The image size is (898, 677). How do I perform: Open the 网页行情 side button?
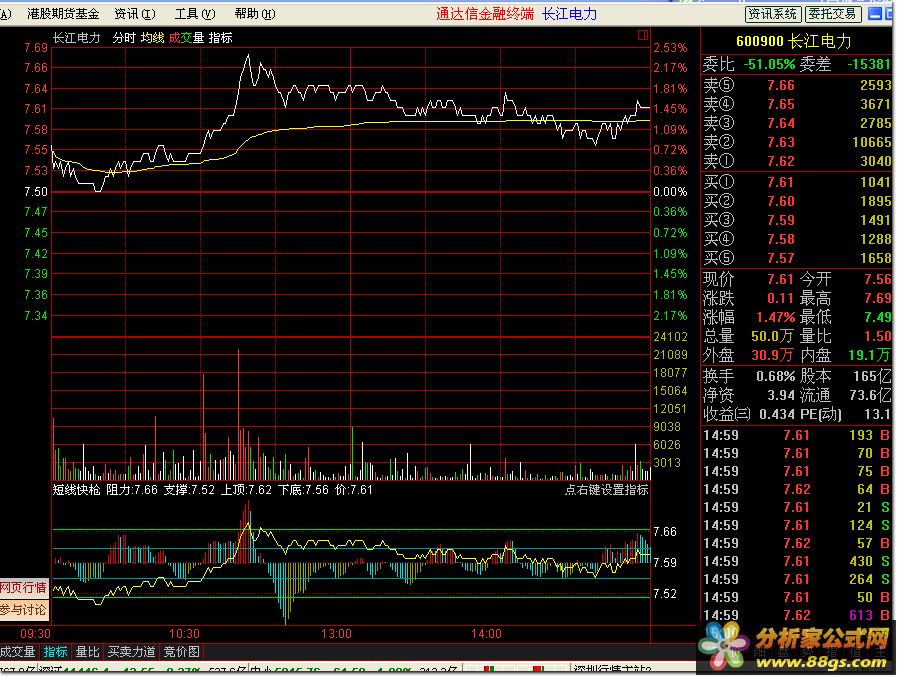pos(23,588)
